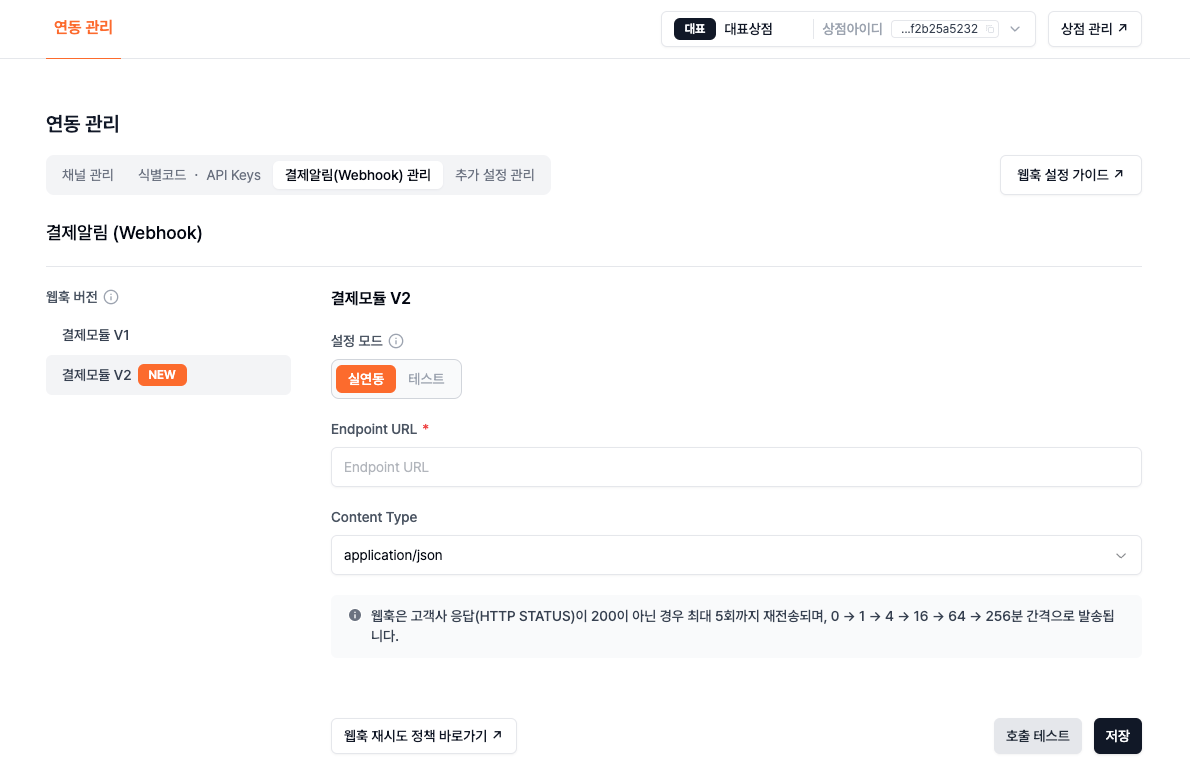Click the copy icon beside store ID
The width and height of the screenshot is (1190, 778).
(x=990, y=29)
